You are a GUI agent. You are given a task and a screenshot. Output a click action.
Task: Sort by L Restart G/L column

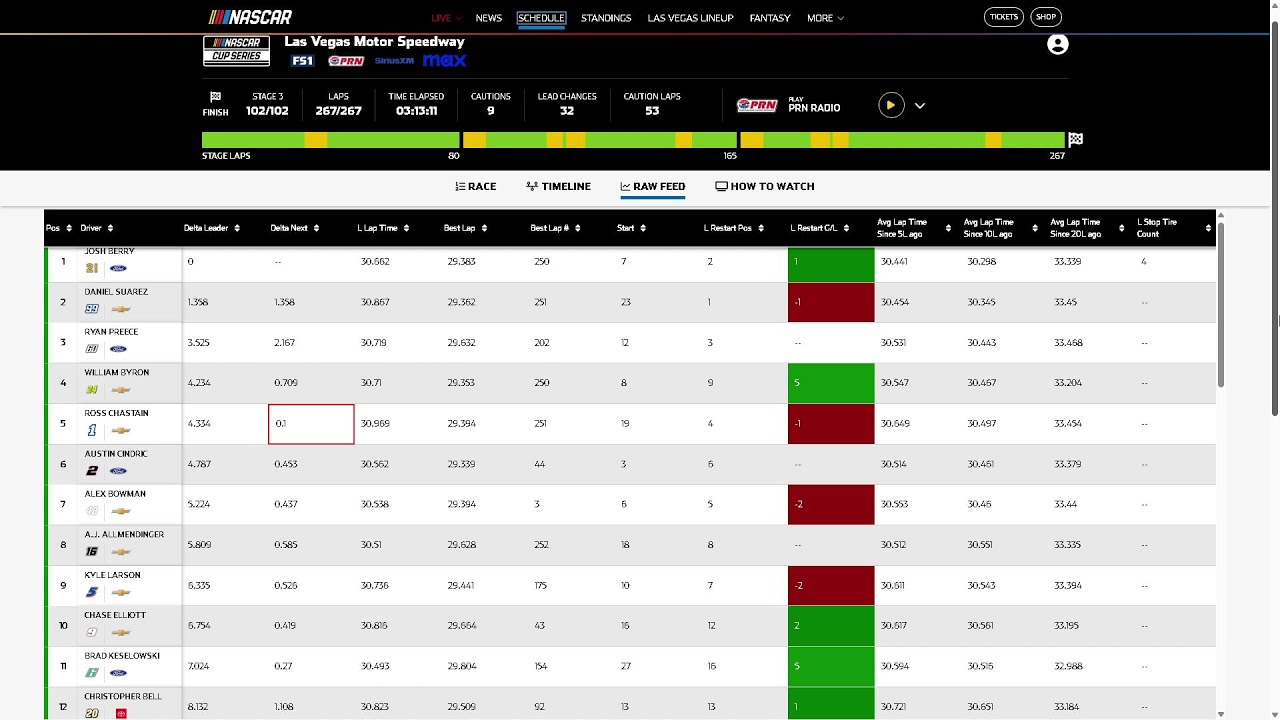coord(820,228)
